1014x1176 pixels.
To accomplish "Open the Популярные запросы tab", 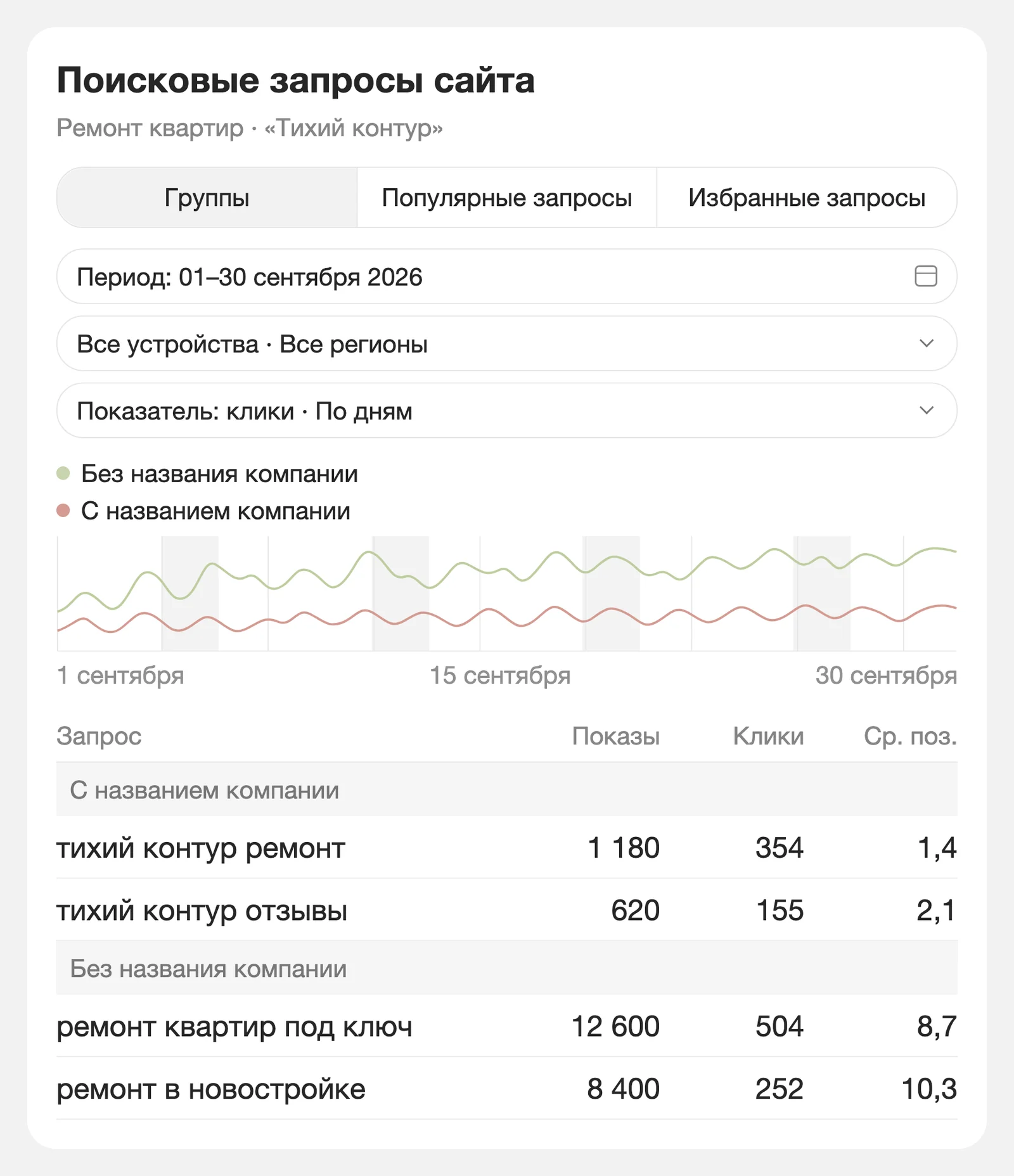I will 507,198.
